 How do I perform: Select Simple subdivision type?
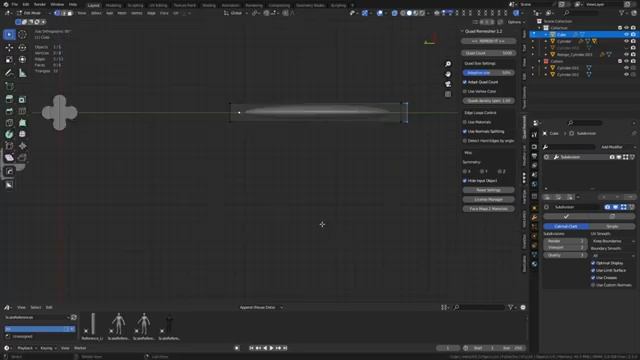(612, 226)
